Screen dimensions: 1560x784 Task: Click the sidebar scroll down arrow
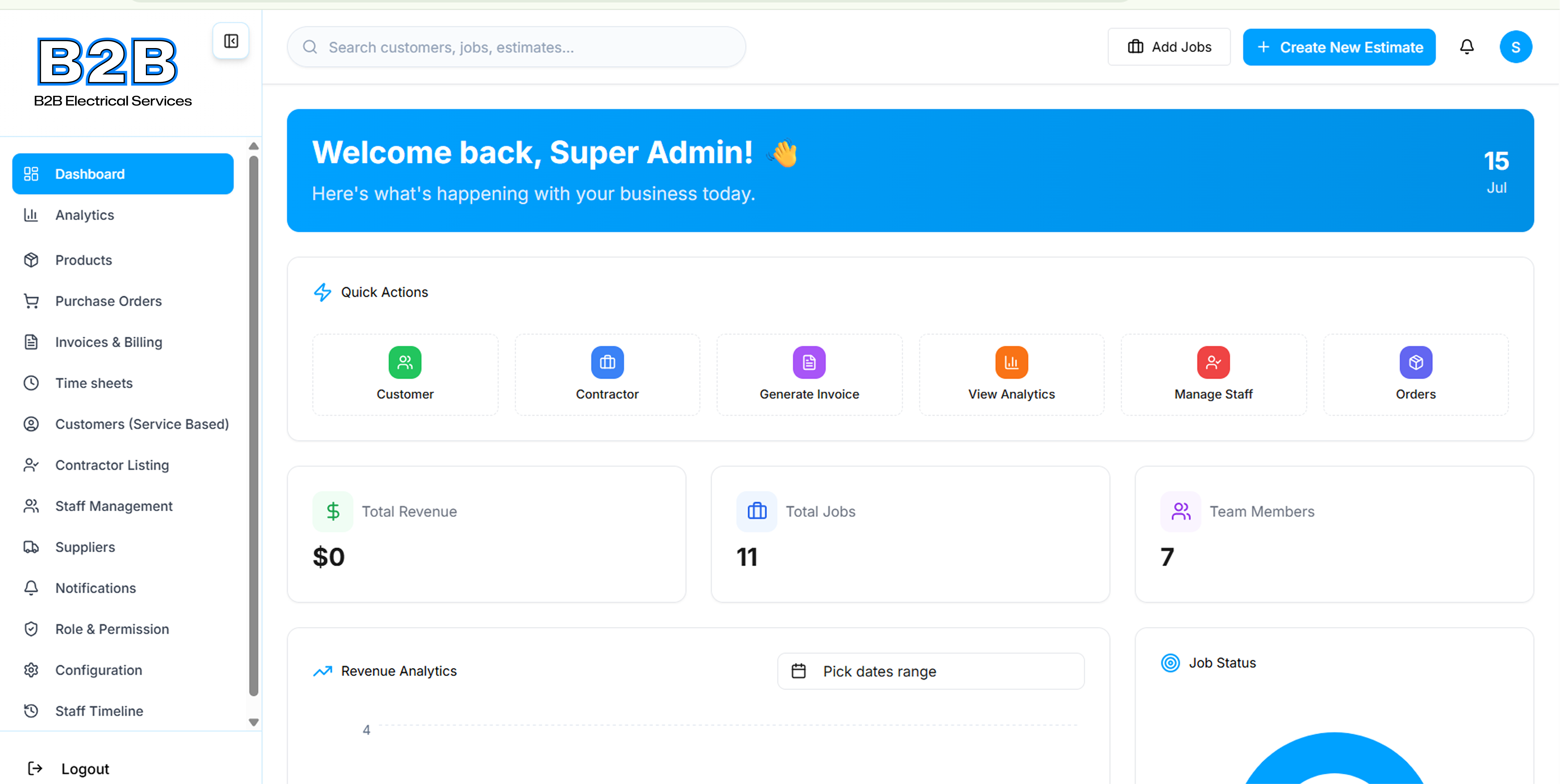(254, 722)
